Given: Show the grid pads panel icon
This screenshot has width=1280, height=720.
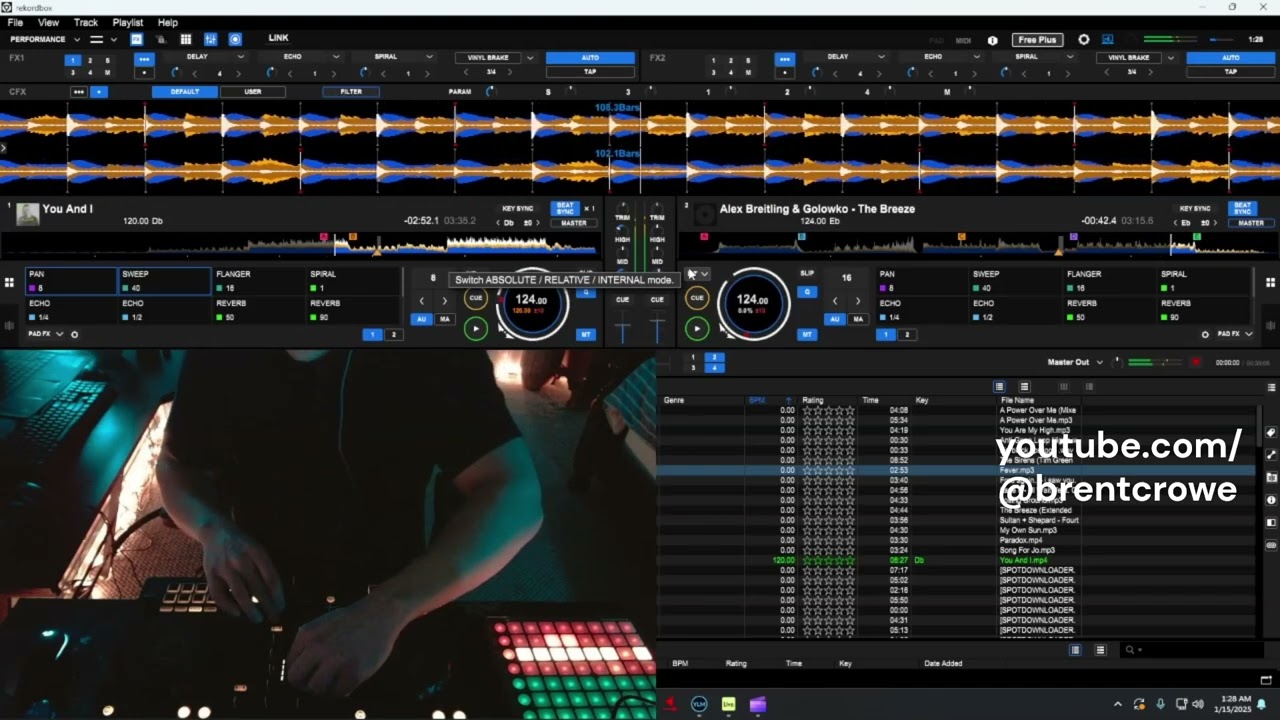Looking at the screenshot, I should 185,39.
